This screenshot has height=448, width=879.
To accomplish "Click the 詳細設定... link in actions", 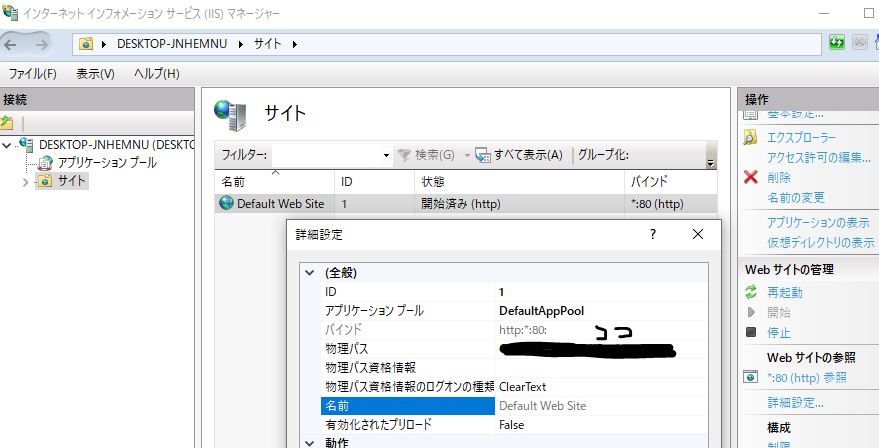I will [795, 402].
